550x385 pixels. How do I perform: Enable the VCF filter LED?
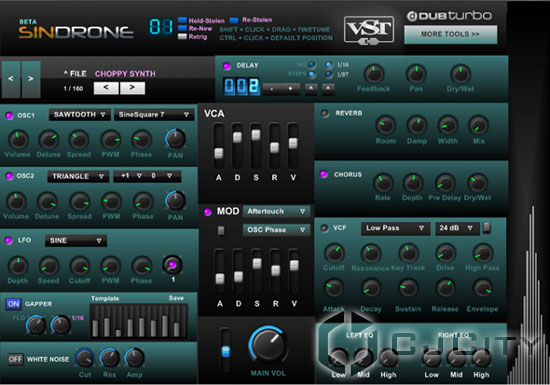[324, 228]
